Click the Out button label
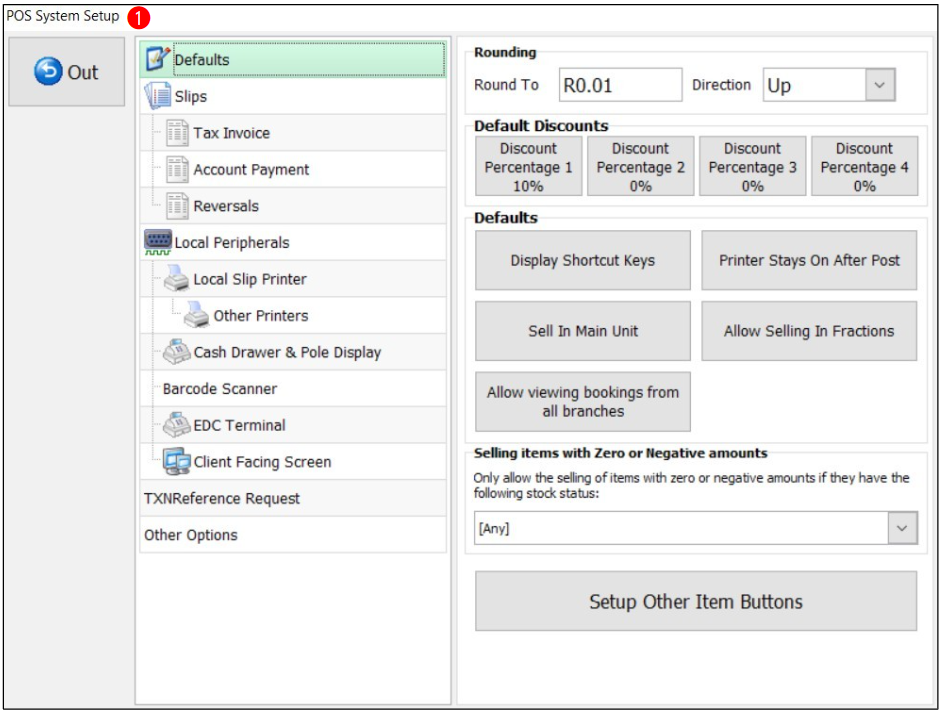Screen dimensions: 941x713 pyautogui.click(x=83, y=73)
